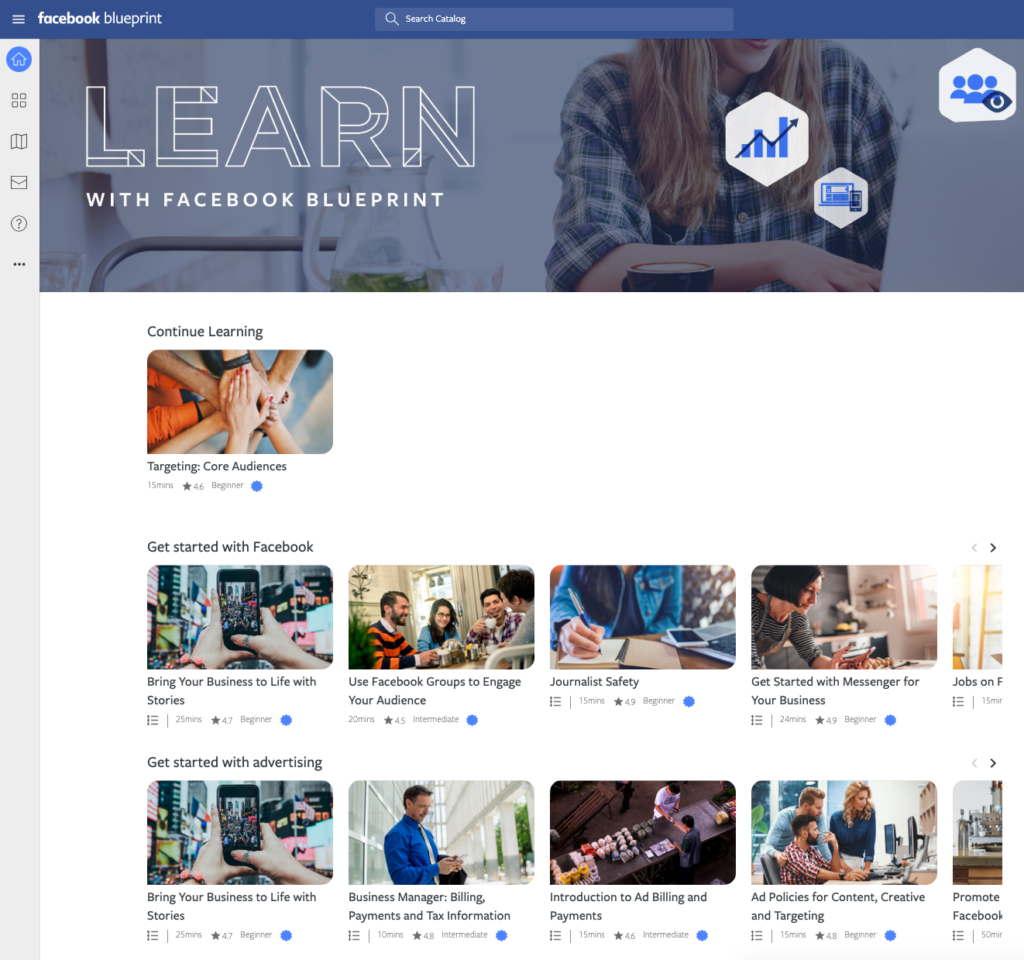The height and width of the screenshot is (960, 1024).
Task: Open the learning paths map icon
Action: (19, 141)
